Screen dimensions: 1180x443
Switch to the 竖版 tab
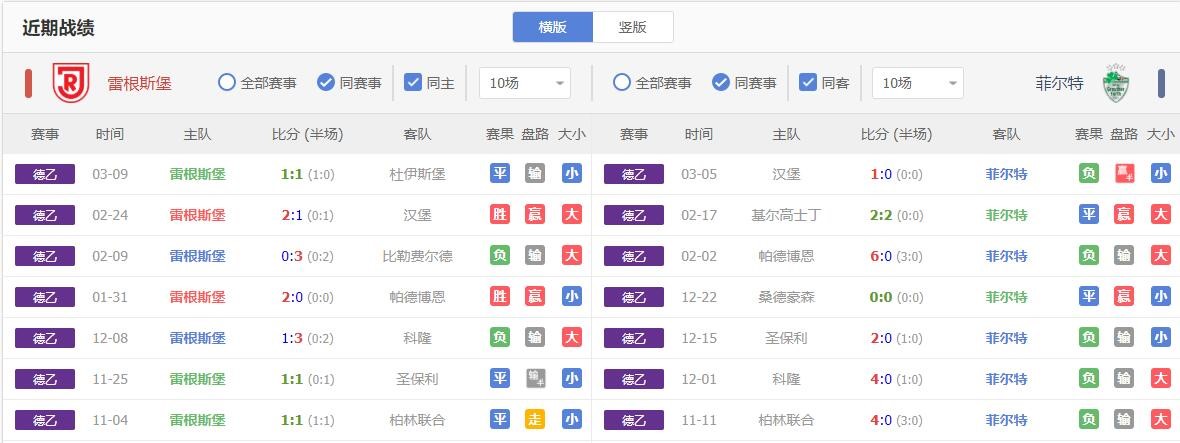tap(632, 27)
